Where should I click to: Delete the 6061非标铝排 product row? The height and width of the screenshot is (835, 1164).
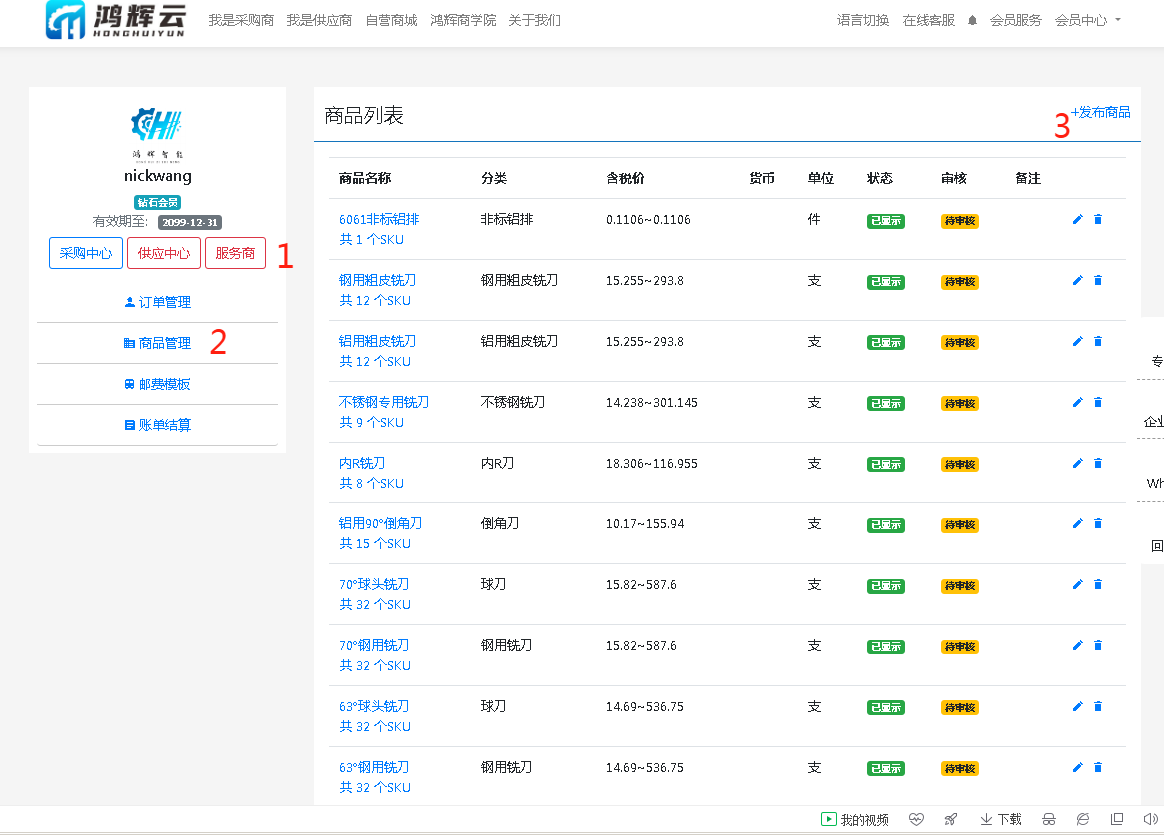coord(1098,219)
